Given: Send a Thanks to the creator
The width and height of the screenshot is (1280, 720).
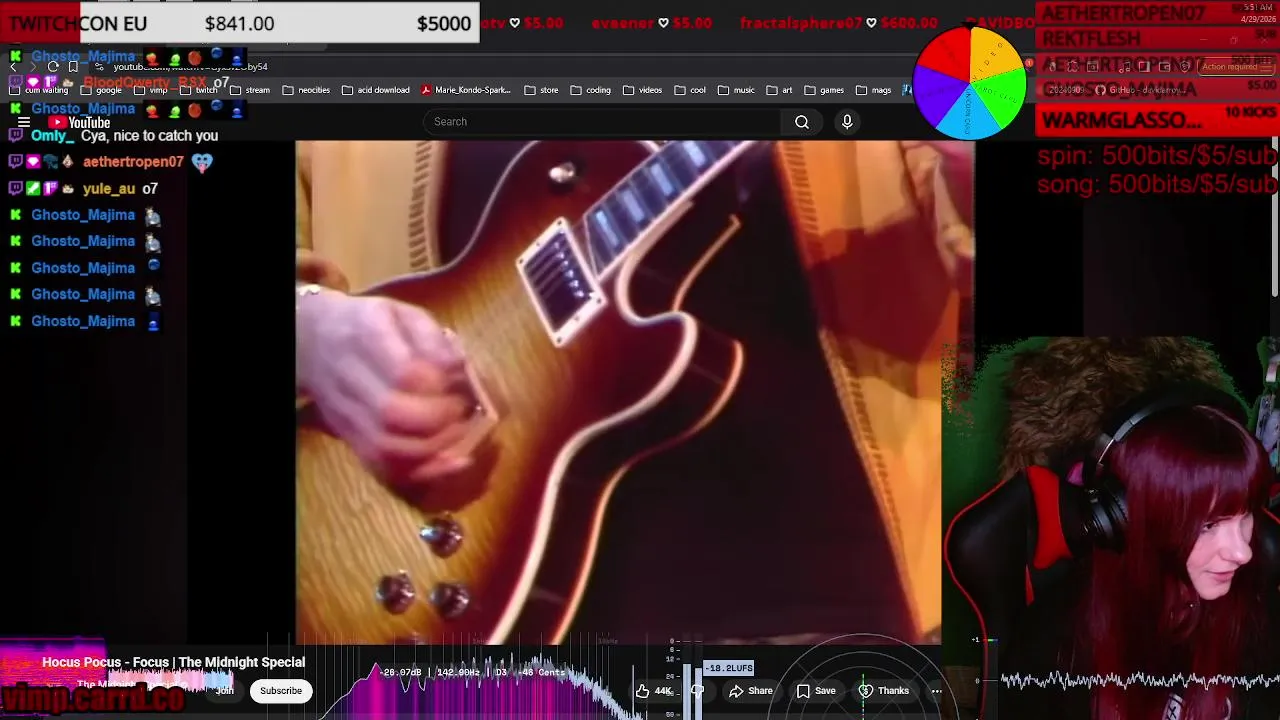Looking at the screenshot, I should tap(884, 691).
